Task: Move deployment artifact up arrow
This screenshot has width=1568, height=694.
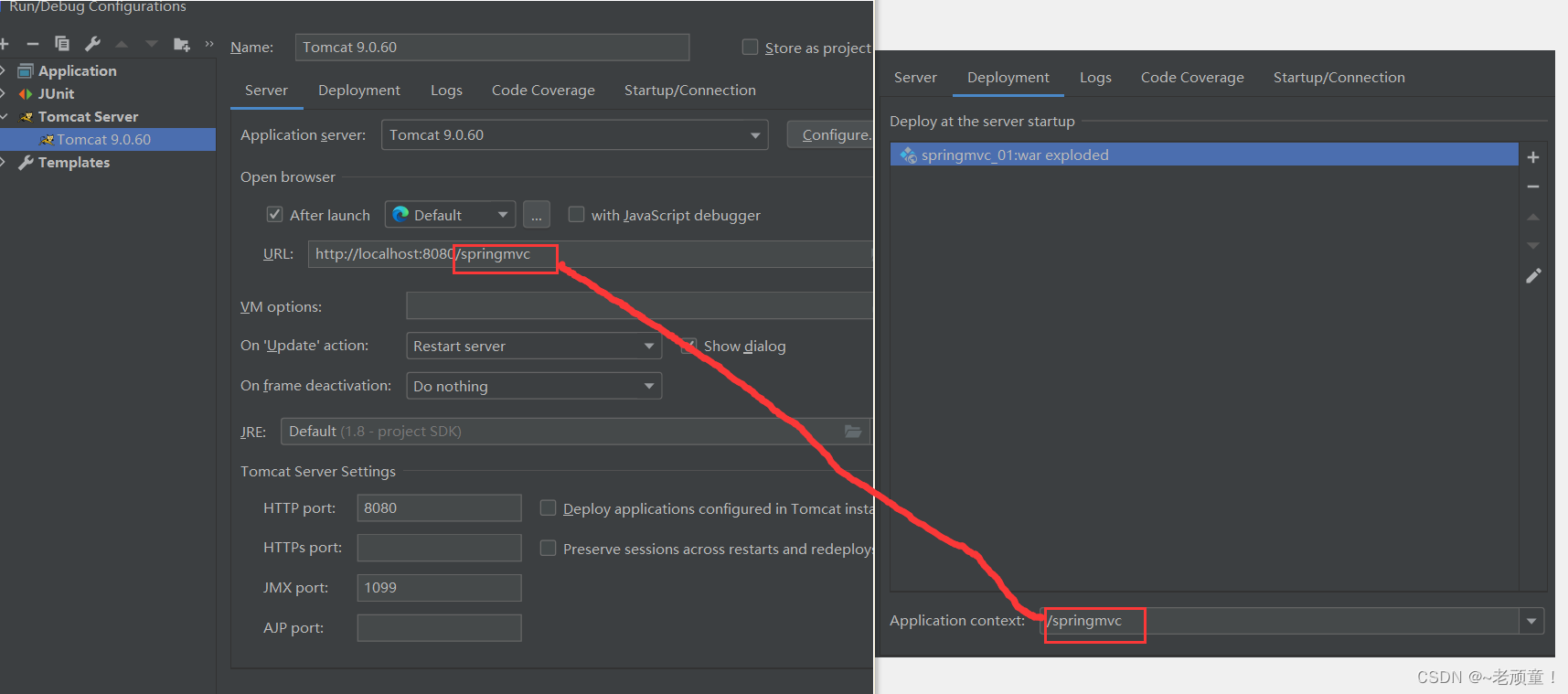Action: 1533,217
